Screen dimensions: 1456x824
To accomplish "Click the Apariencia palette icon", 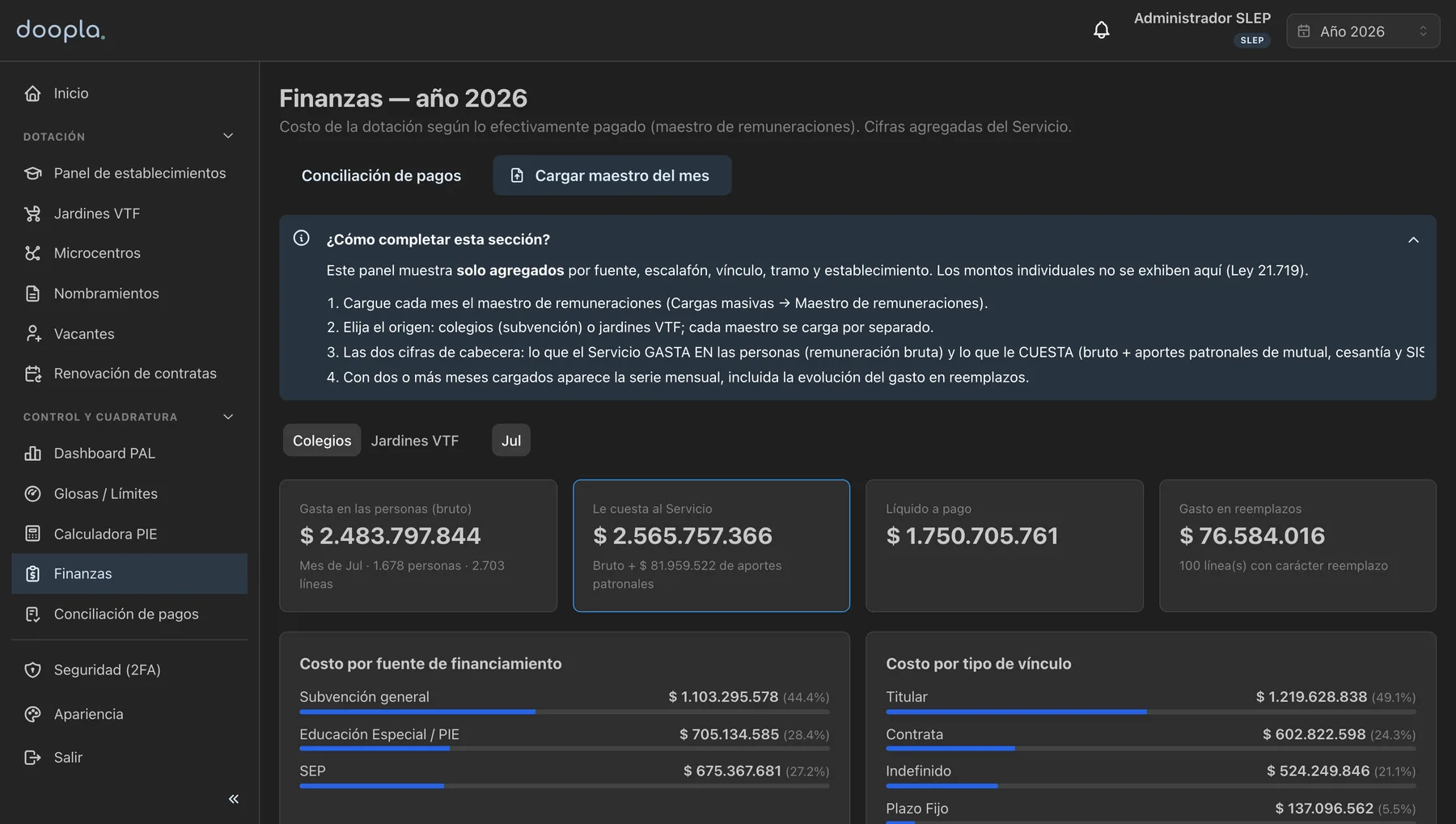I will point(32,715).
